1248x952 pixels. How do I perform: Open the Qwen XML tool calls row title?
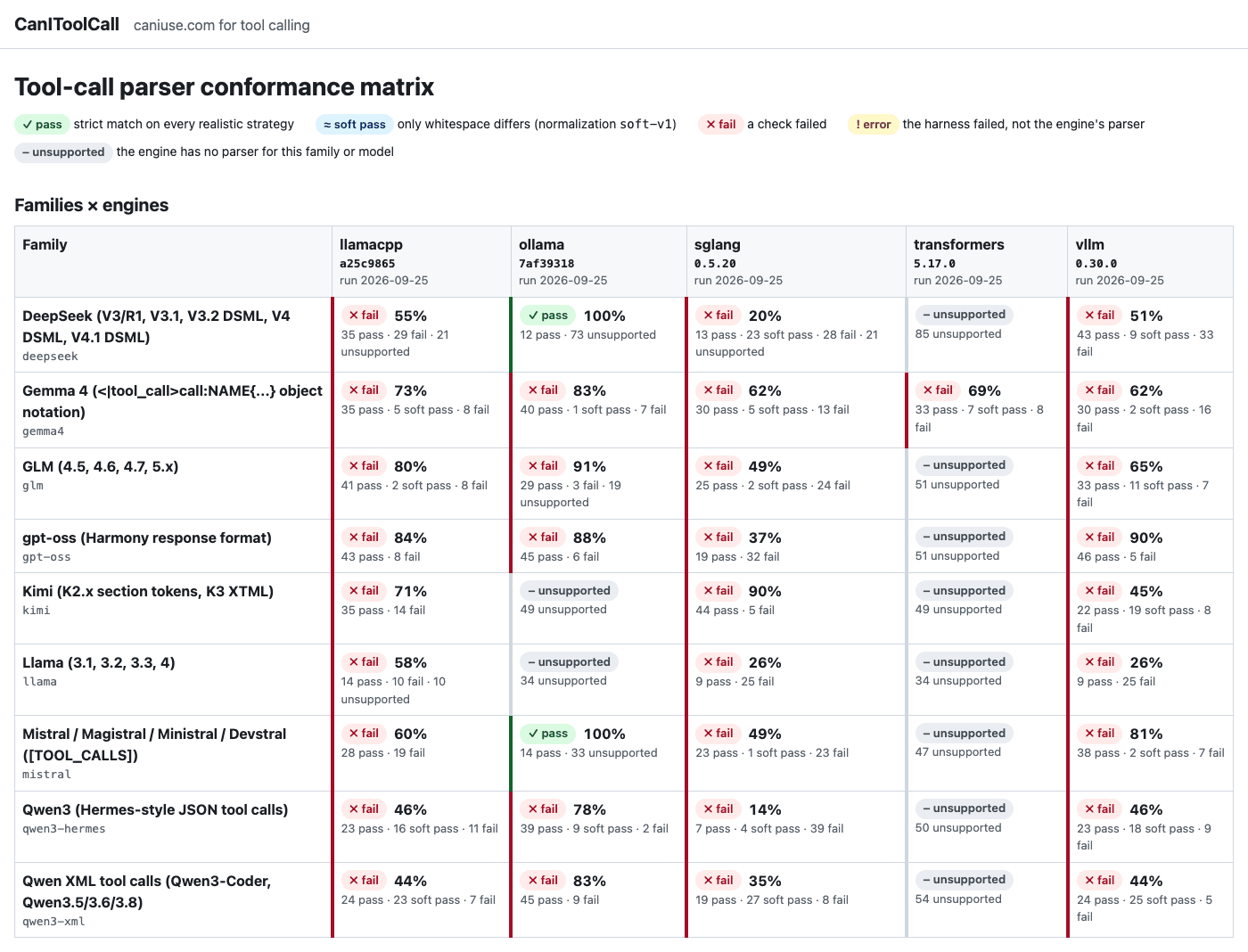[147, 891]
